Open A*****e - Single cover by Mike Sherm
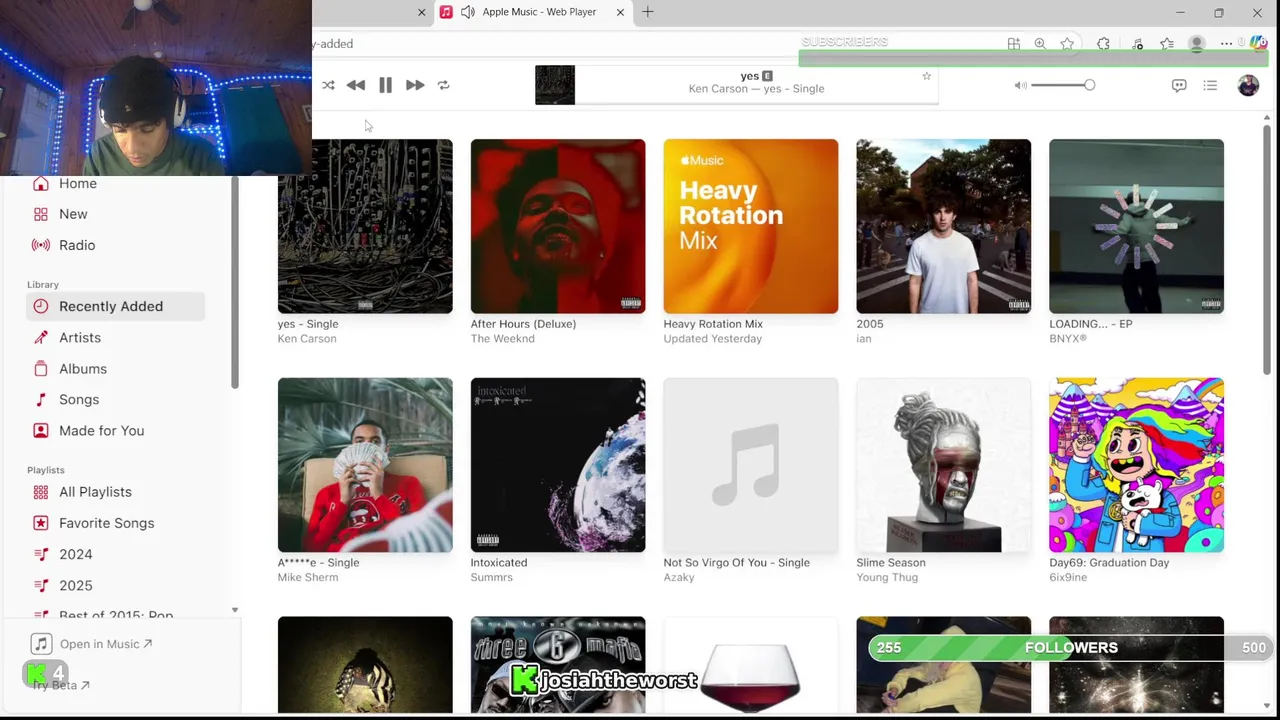This screenshot has width=1280, height=720. [x=365, y=465]
